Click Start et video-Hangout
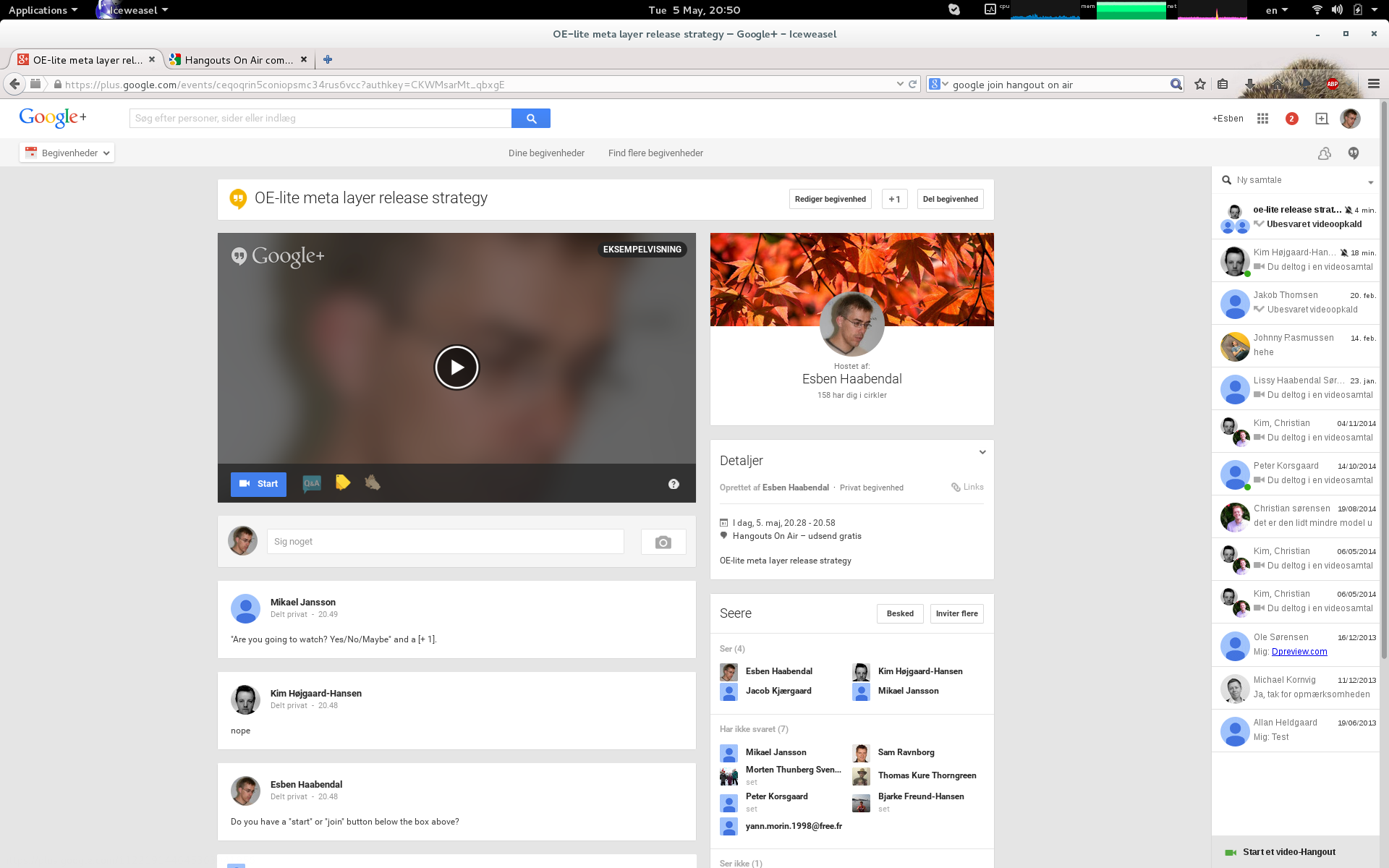Viewport: 1389px width, 868px height. click(1295, 852)
